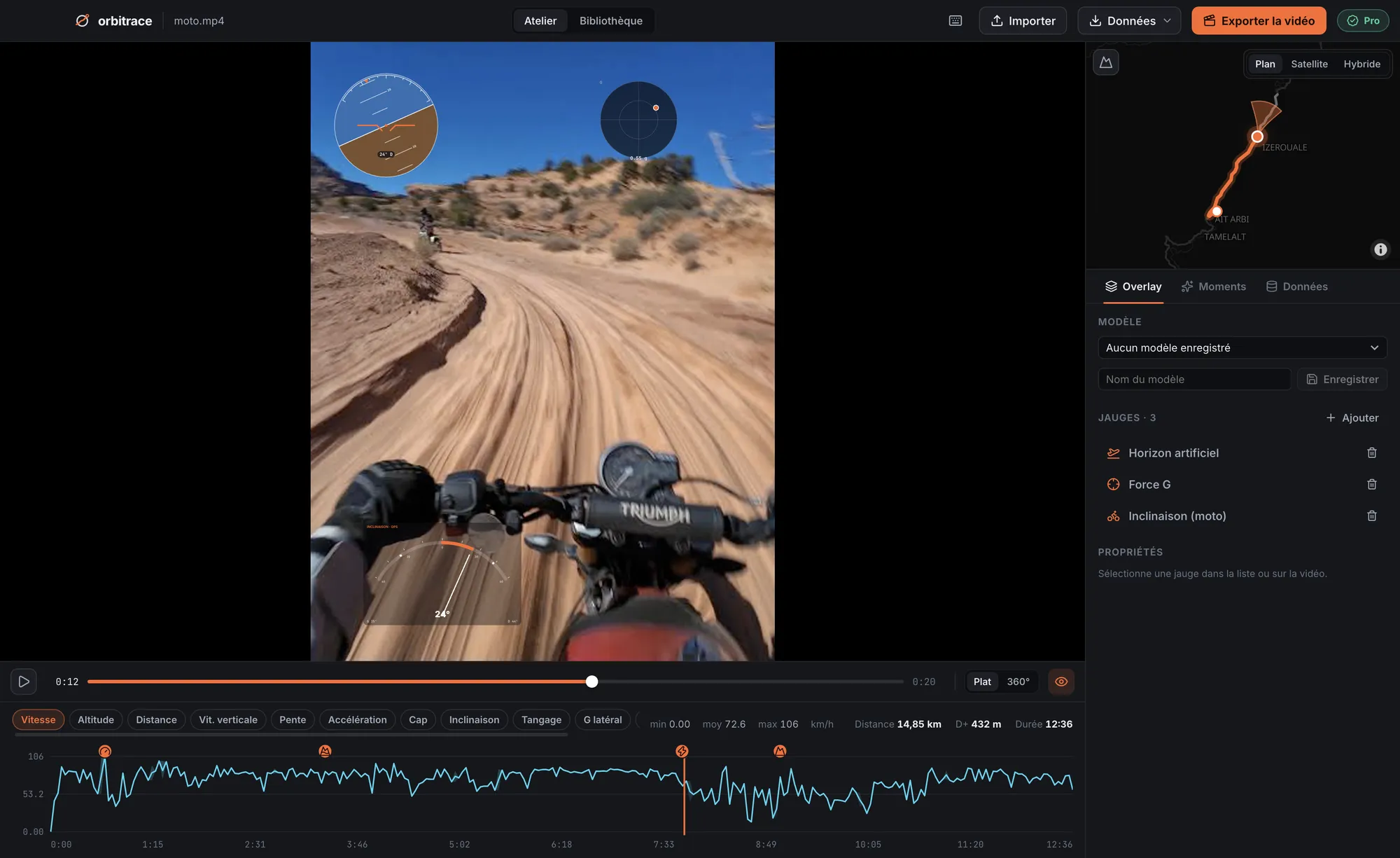Select the Vitesse metric chip

point(38,719)
